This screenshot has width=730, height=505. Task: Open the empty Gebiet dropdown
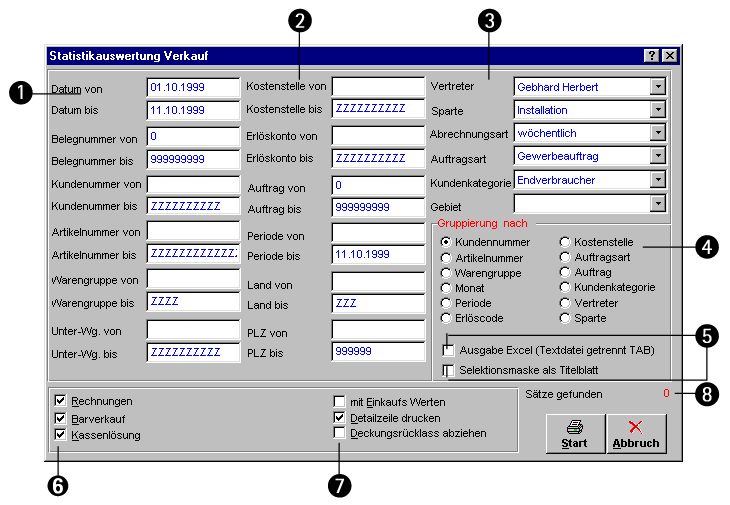point(657,203)
